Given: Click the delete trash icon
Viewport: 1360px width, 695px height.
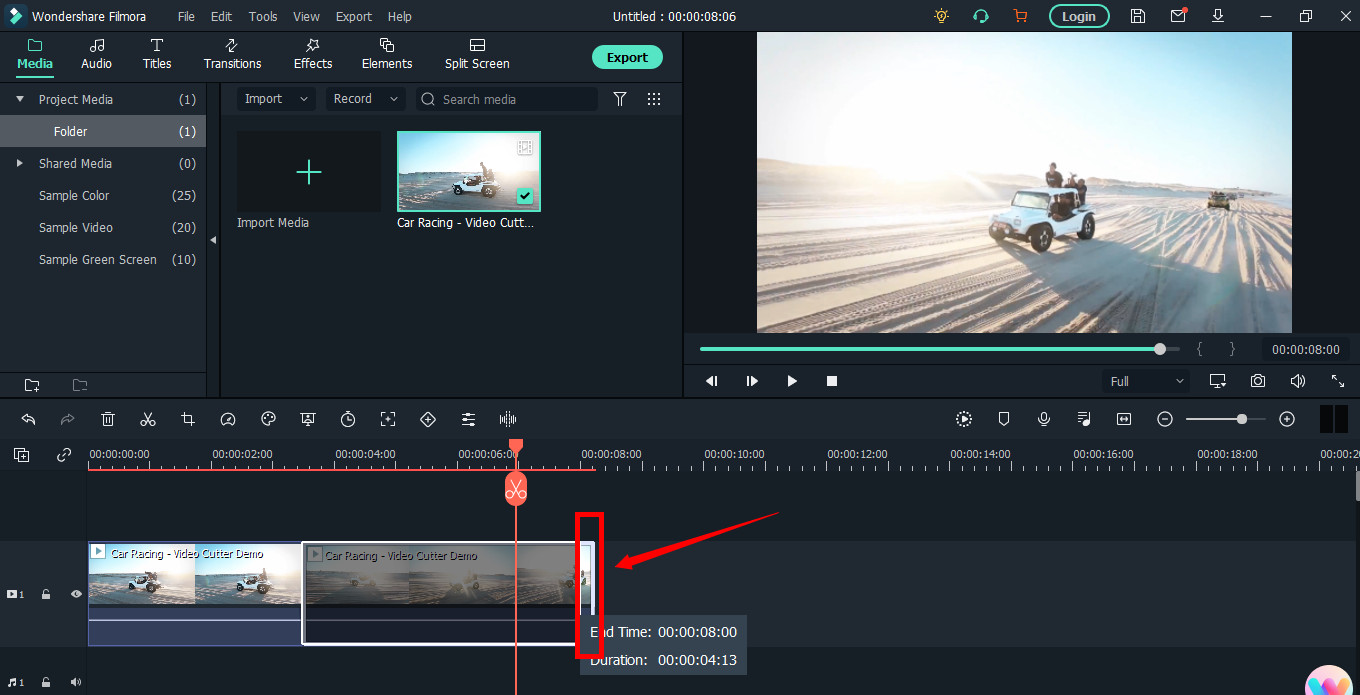Looking at the screenshot, I should pos(108,419).
